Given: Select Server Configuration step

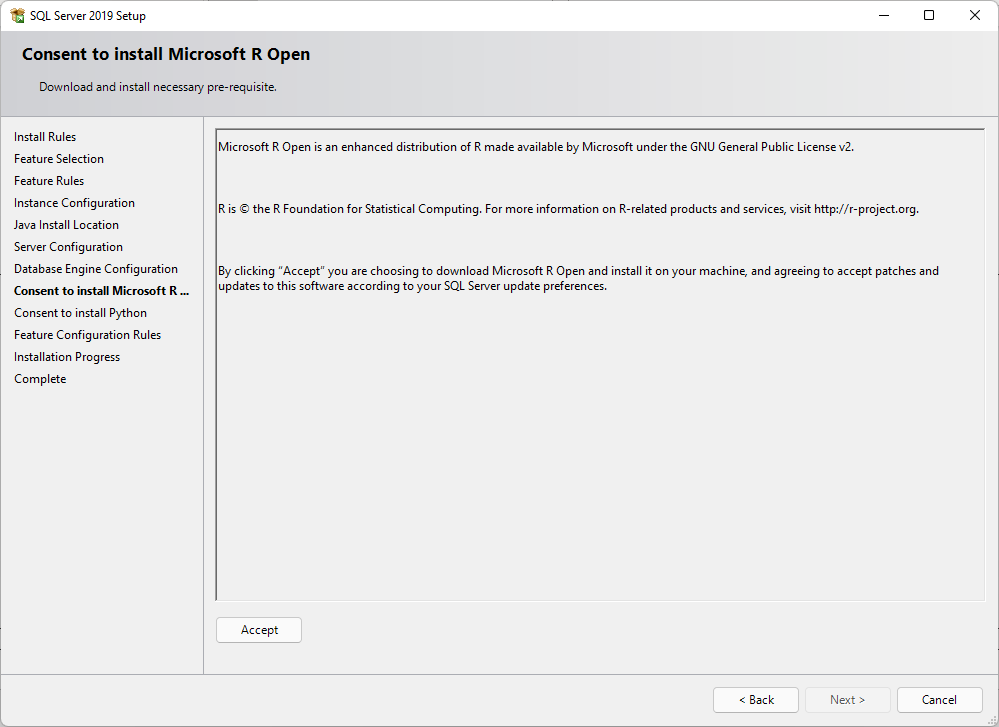Looking at the screenshot, I should [x=68, y=247].
